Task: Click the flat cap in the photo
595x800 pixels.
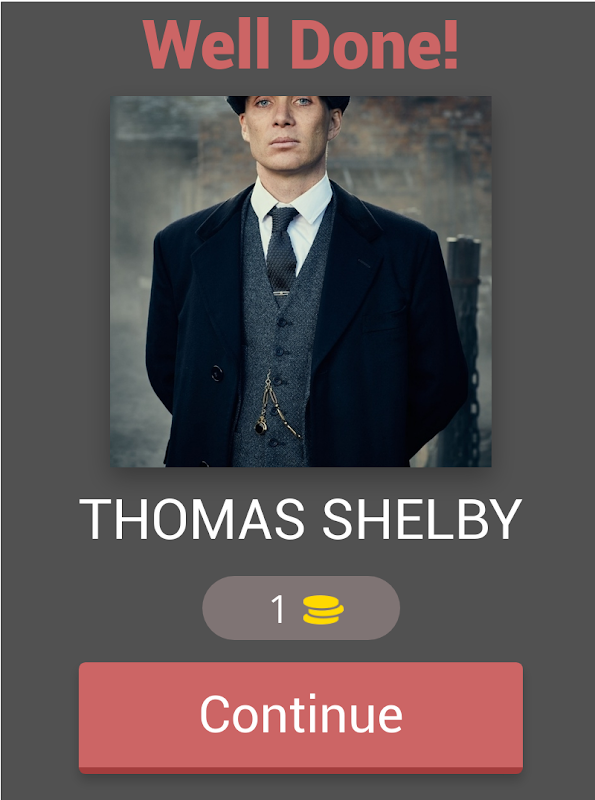Action: coord(288,103)
